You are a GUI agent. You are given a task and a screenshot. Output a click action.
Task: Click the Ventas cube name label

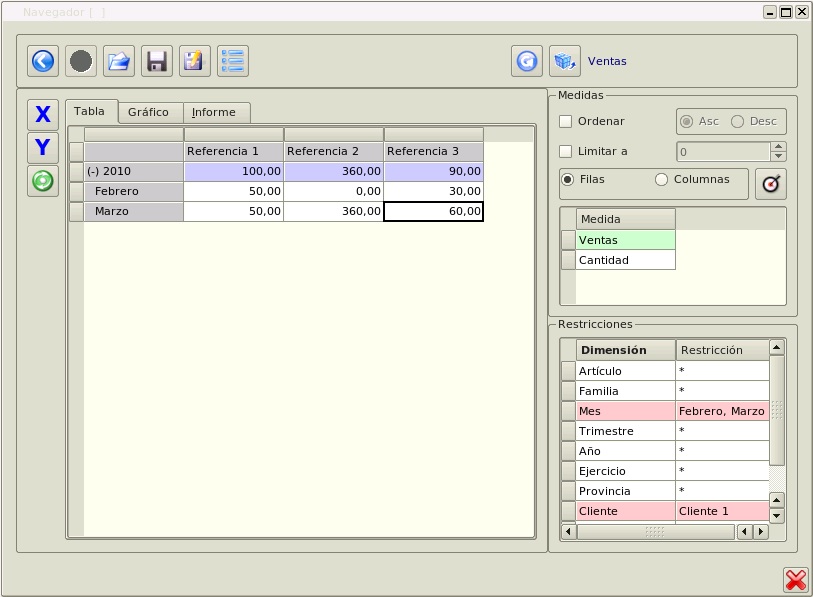(x=607, y=61)
